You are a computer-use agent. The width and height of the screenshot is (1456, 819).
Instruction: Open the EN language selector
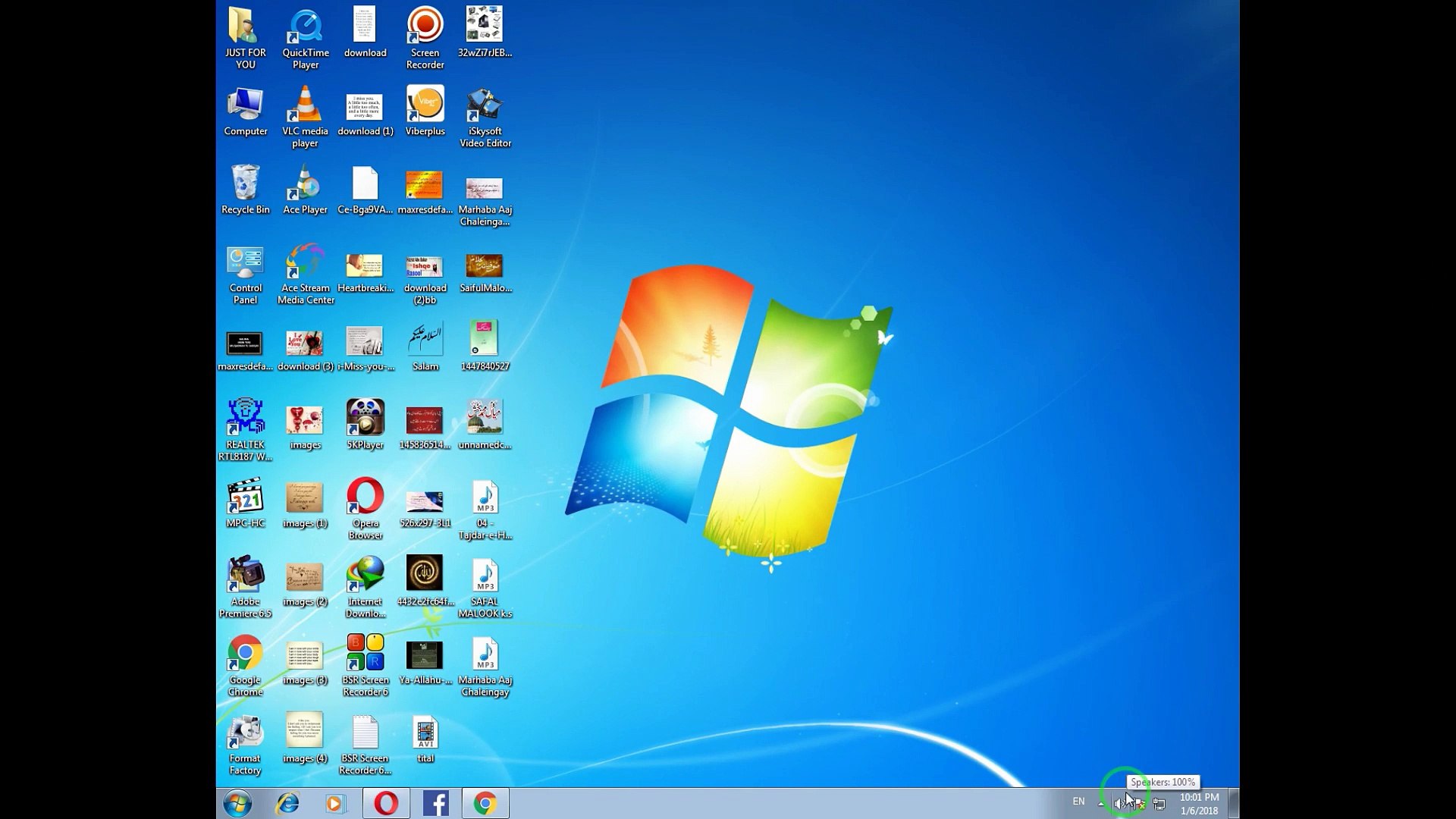pos(1078,802)
